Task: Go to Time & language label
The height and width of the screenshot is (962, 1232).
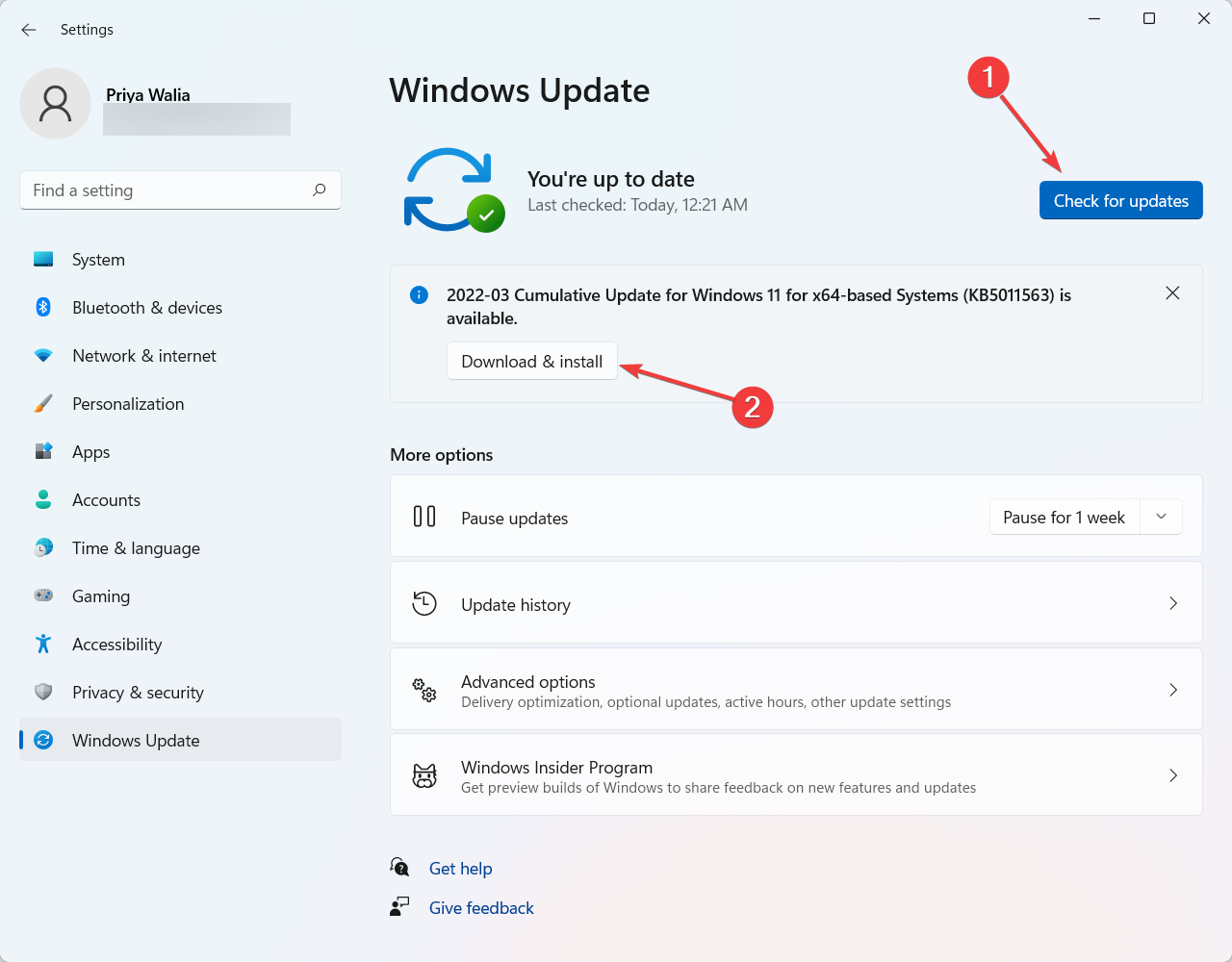Action: [x=136, y=548]
